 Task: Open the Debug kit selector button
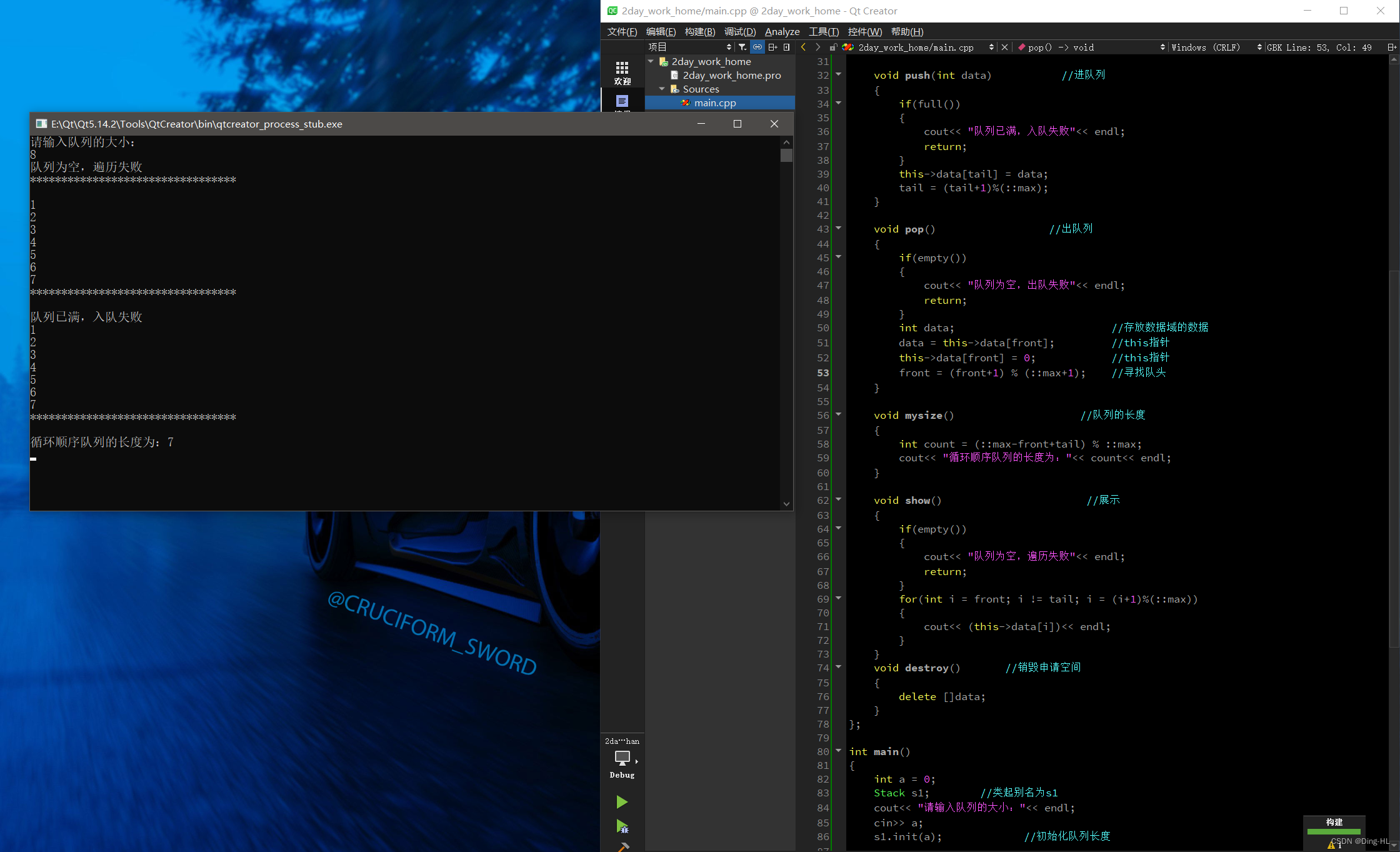(622, 758)
